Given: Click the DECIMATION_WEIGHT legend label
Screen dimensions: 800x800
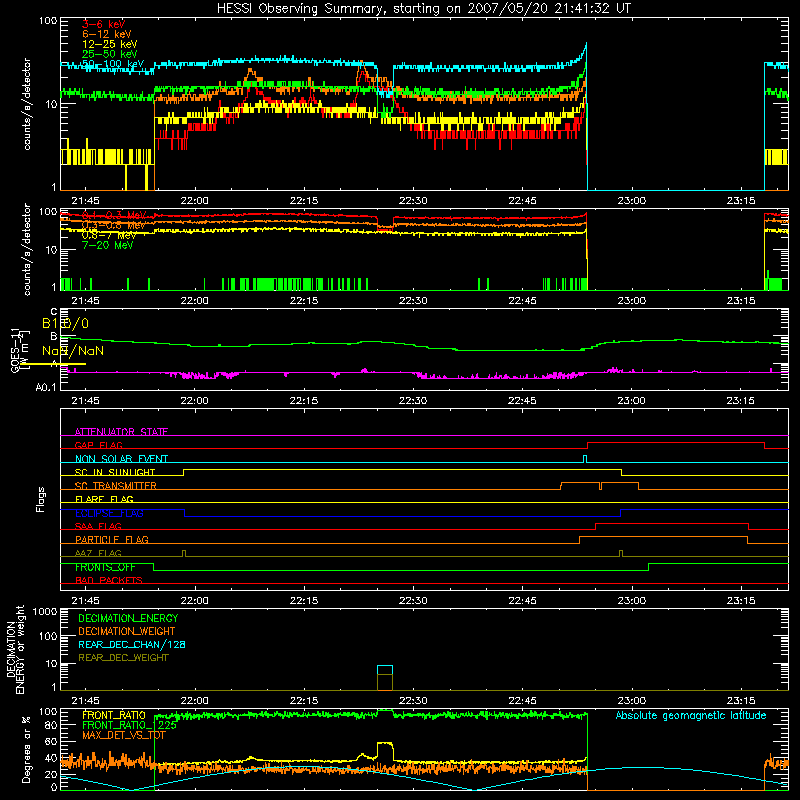Looking at the screenshot, I should point(127,631).
